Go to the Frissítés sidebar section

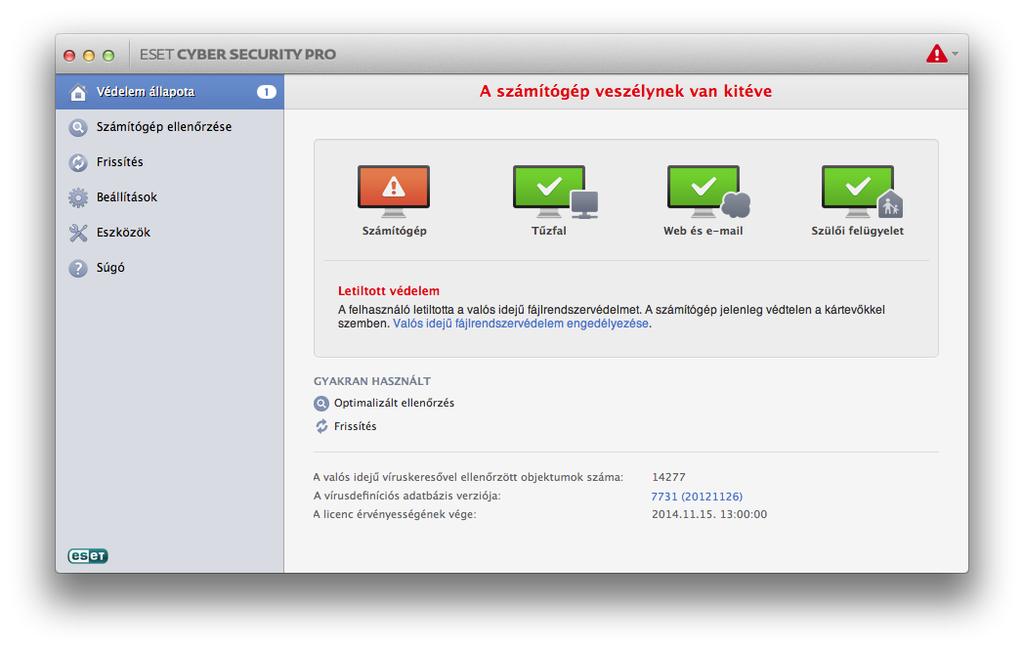170,162
